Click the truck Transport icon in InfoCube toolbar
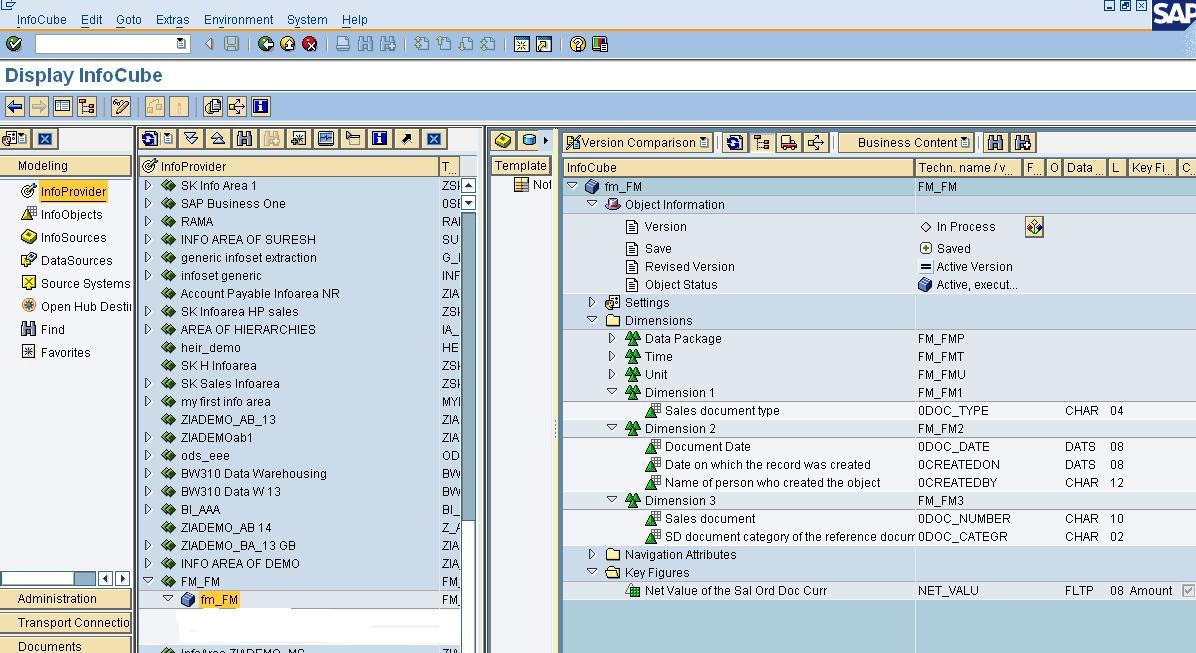This screenshot has height=653, width=1196. tap(789, 143)
